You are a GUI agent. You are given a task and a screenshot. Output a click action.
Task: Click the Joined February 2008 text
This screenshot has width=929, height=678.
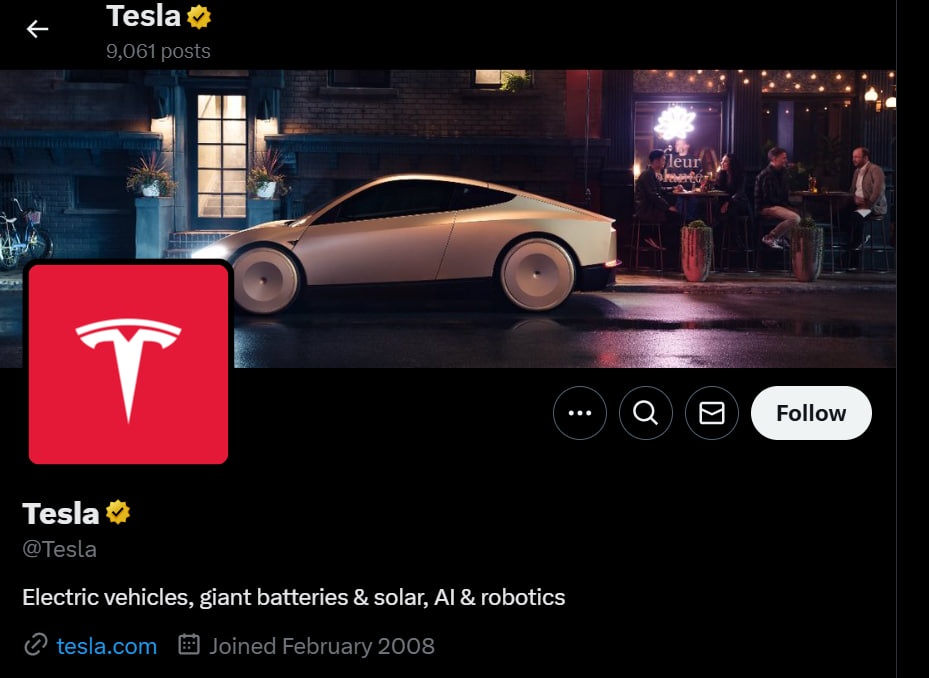tap(322, 646)
